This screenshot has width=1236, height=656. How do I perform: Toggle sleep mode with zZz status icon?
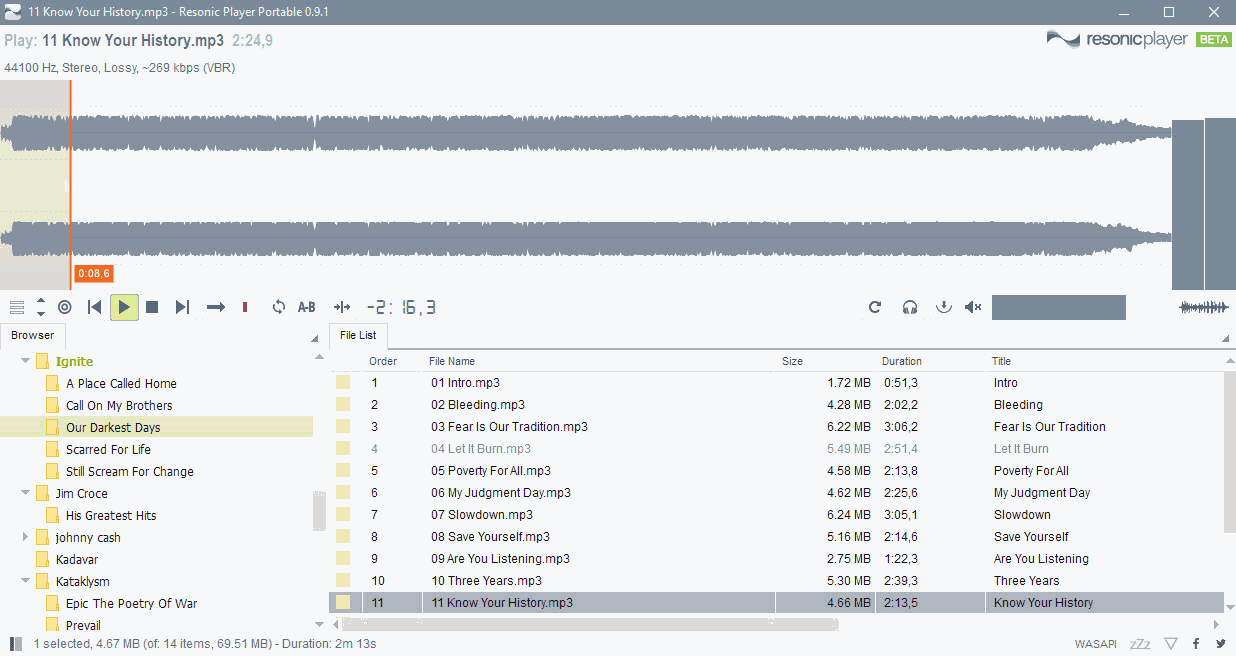[x=1140, y=643]
